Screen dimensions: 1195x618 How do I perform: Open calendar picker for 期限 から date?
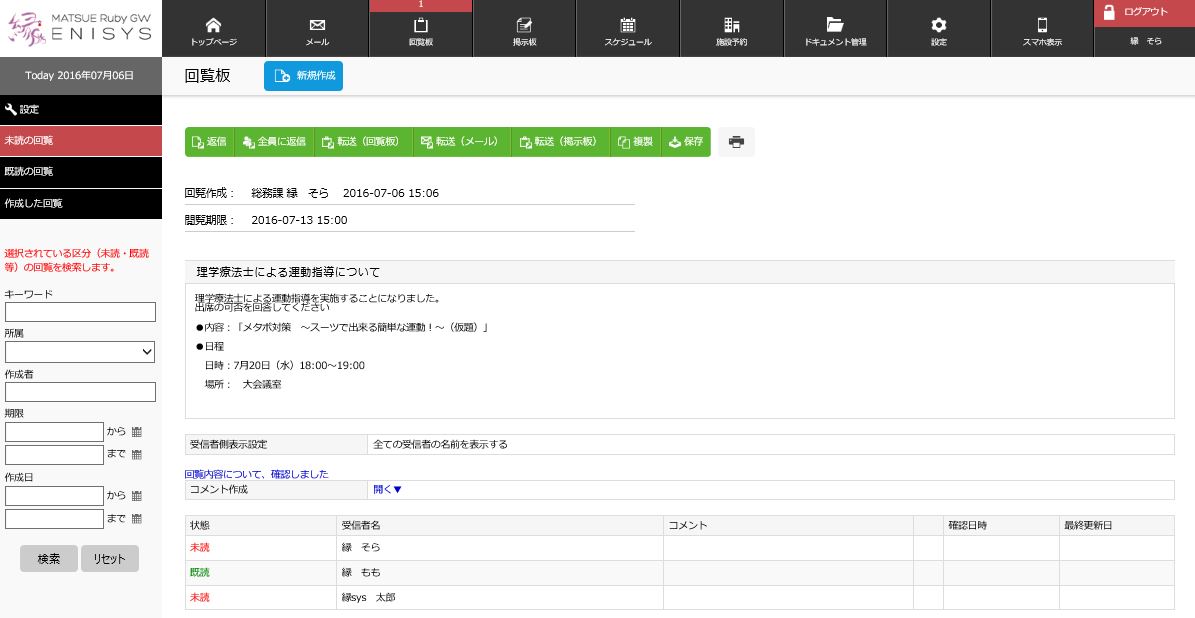pos(136,432)
